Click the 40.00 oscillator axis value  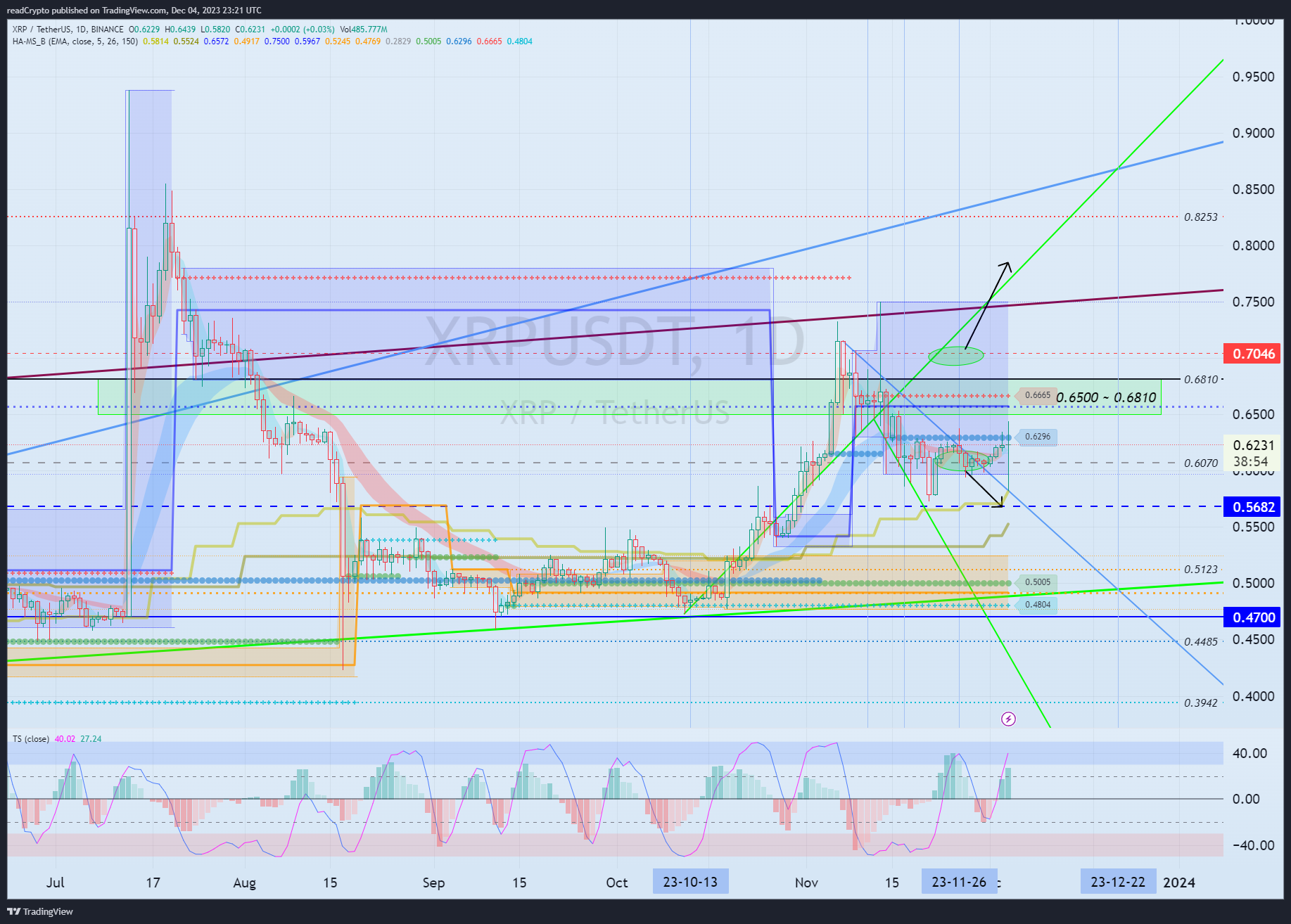[1250, 753]
